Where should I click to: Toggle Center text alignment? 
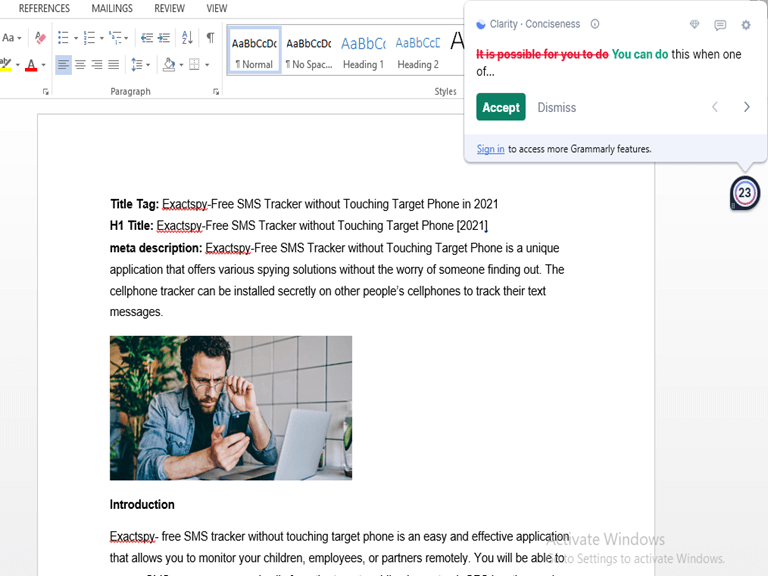(80, 64)
